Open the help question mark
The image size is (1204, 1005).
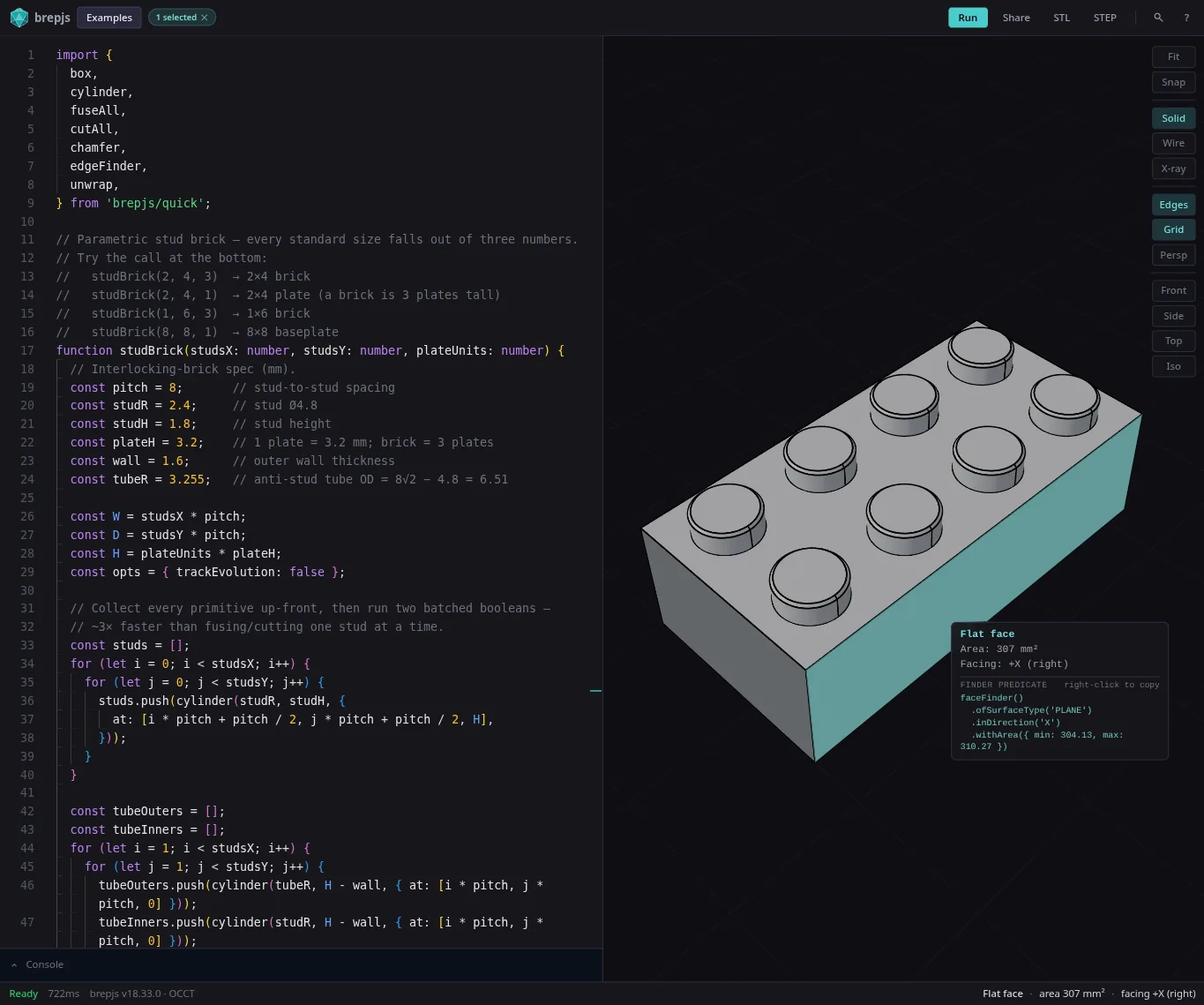(x=1186, y=18)
